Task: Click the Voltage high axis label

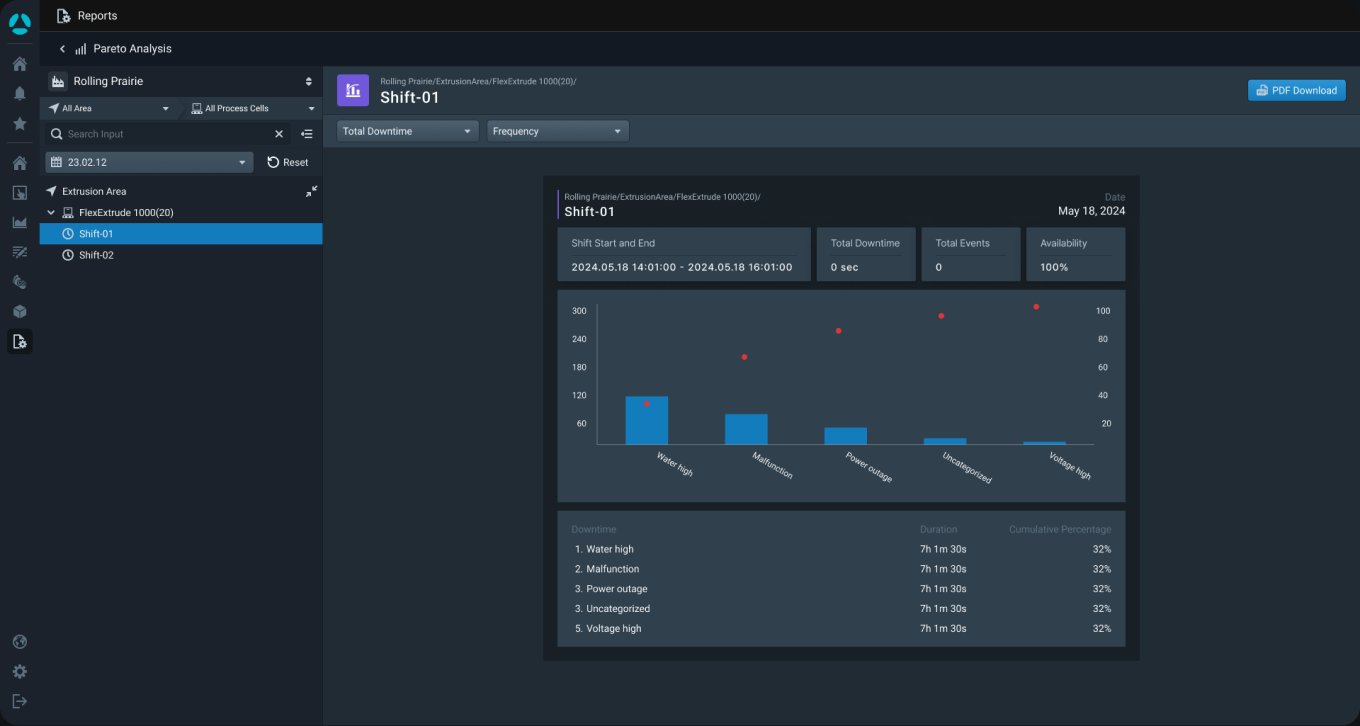Action: pyautogui.click(x=1069, y=466)
